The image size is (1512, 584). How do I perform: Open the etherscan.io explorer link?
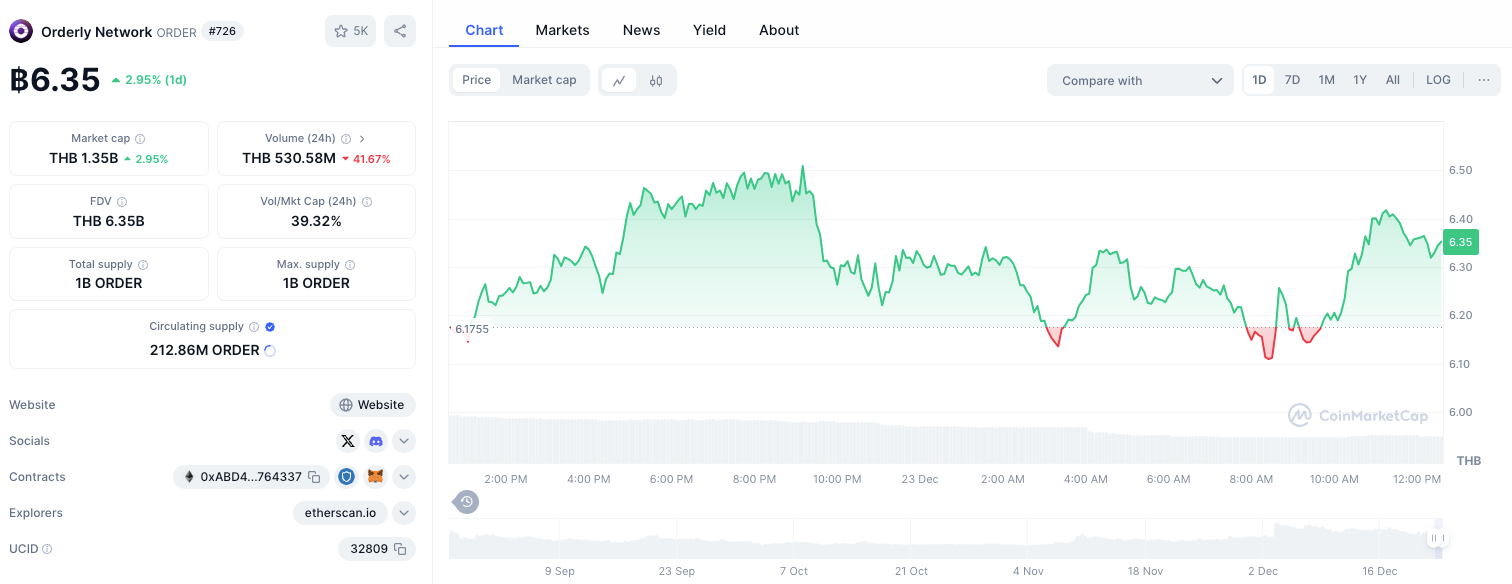pyautogui.click(x=340, y=513)
